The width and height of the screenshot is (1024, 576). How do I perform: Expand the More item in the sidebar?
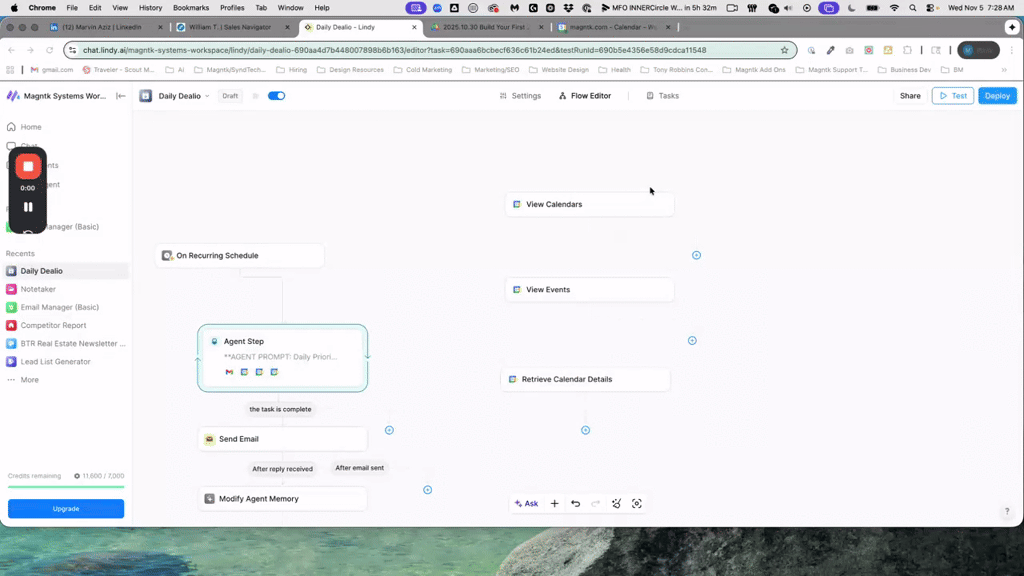click(29, 380)
